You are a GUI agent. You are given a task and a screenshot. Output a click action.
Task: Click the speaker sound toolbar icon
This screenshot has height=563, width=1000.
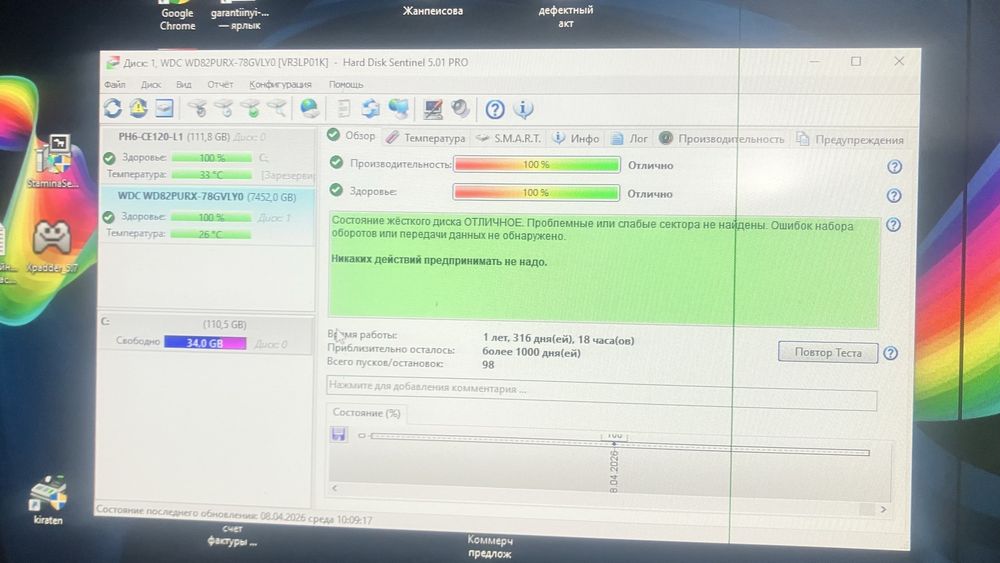pos(460,109)
